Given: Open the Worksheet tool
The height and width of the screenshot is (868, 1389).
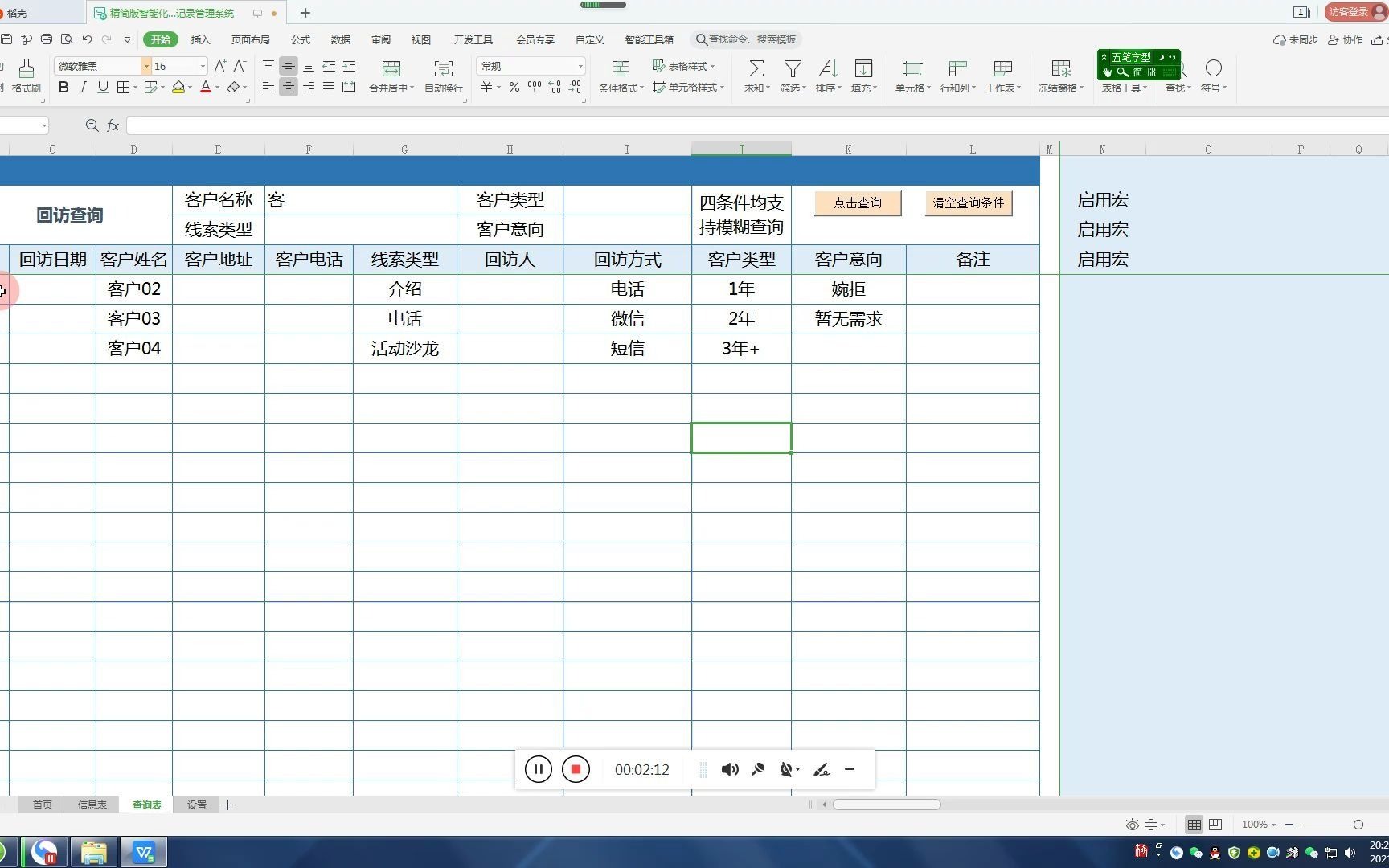Looking at the screenshot, I should pyautogui.click(x=1003, y=76).
